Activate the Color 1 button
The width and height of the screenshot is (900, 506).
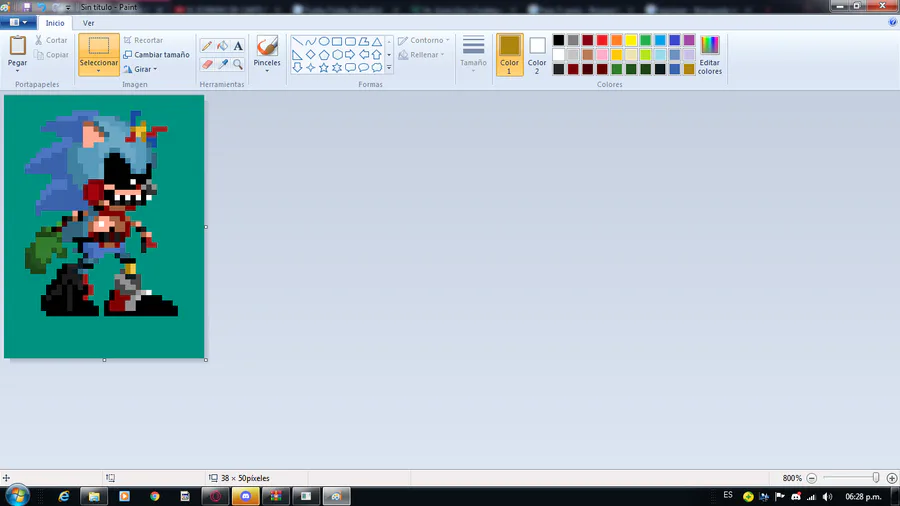(x=509, y=55)
